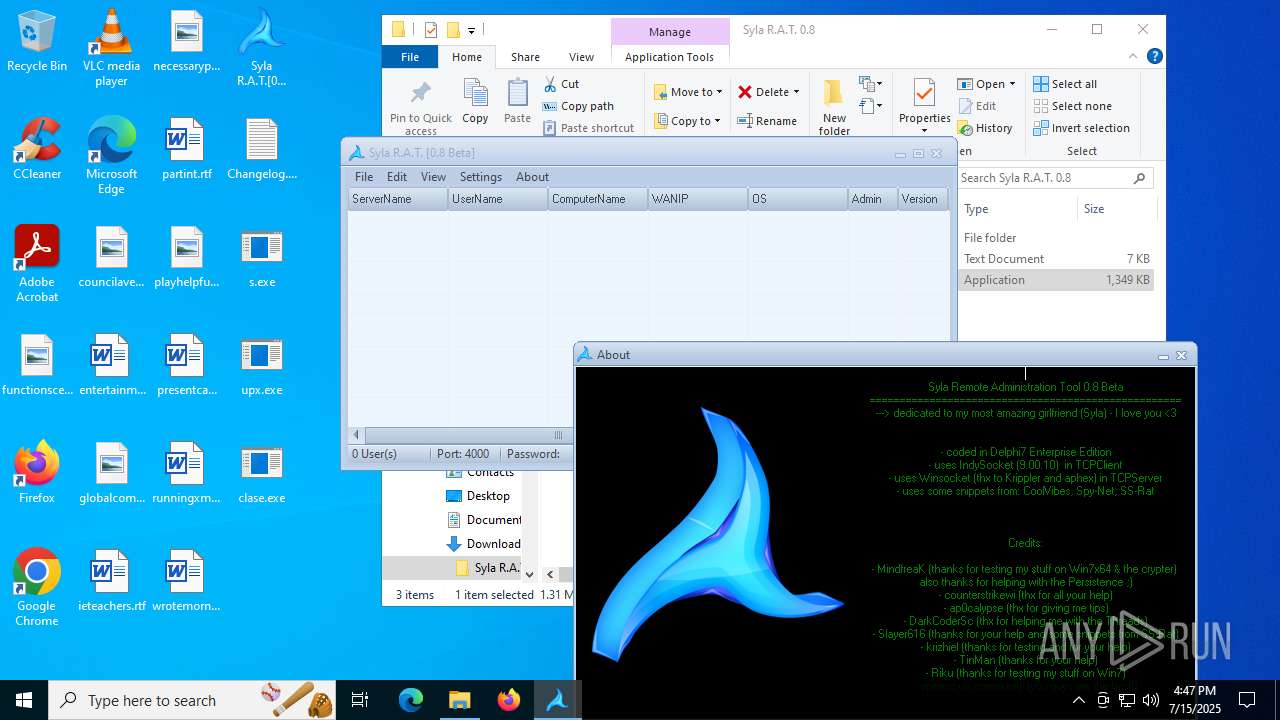Click the Size column header in Explorer
The height and width of the screenshot is (720, 1280).
coord(1115,209)
